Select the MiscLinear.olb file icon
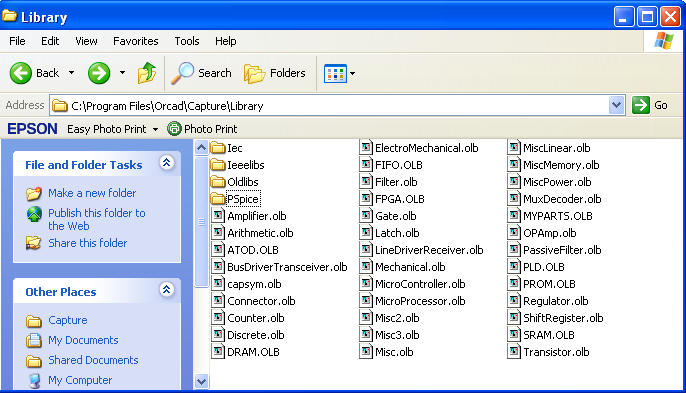Viewport: 686px width, 393px height. (x=514, y=147)
